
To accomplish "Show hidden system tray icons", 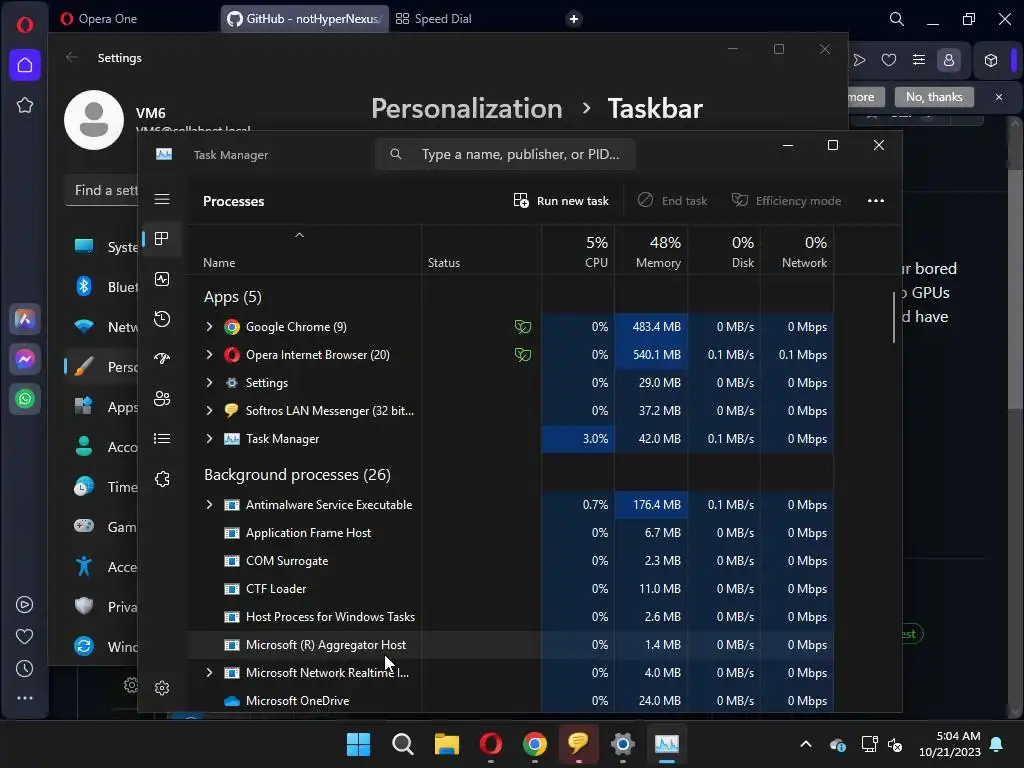I will tap(806, 744).
